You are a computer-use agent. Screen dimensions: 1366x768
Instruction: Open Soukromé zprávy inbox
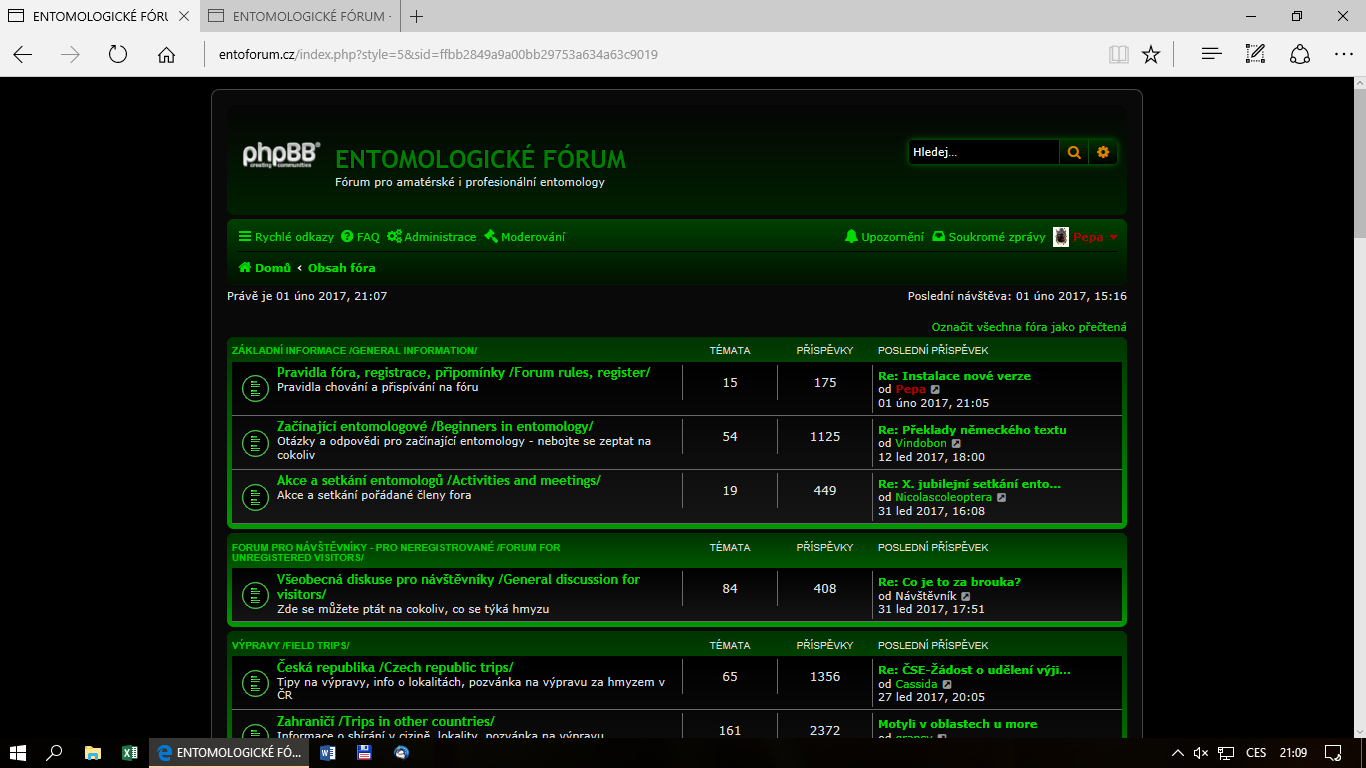coord(988,237)
